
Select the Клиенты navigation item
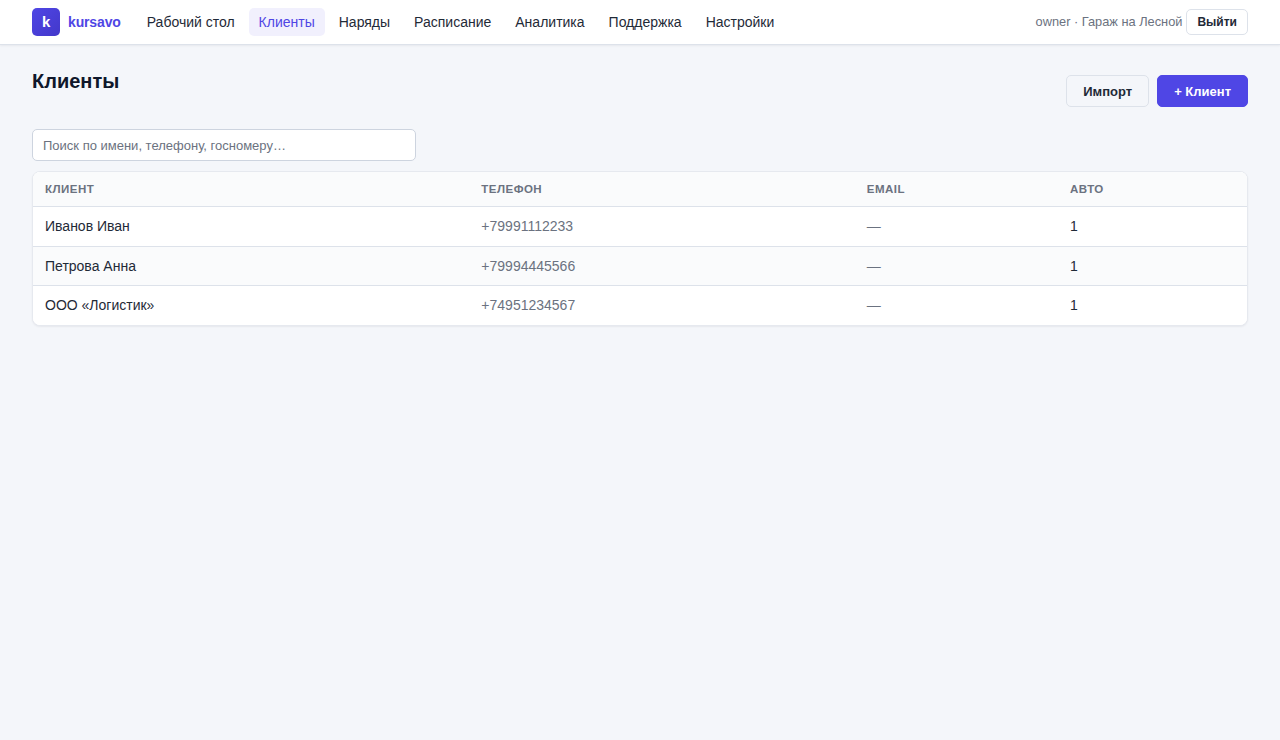pos(287,22)
